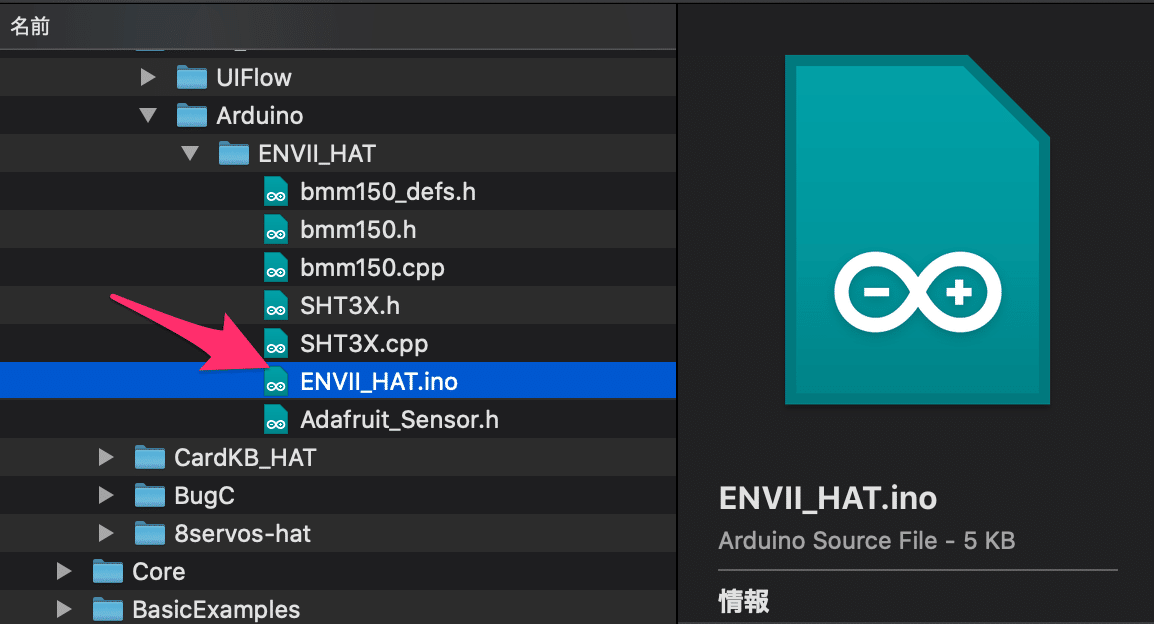Select the SHT3X.h file name
This screenshot has height=624, width=1154.
(350, 305)
